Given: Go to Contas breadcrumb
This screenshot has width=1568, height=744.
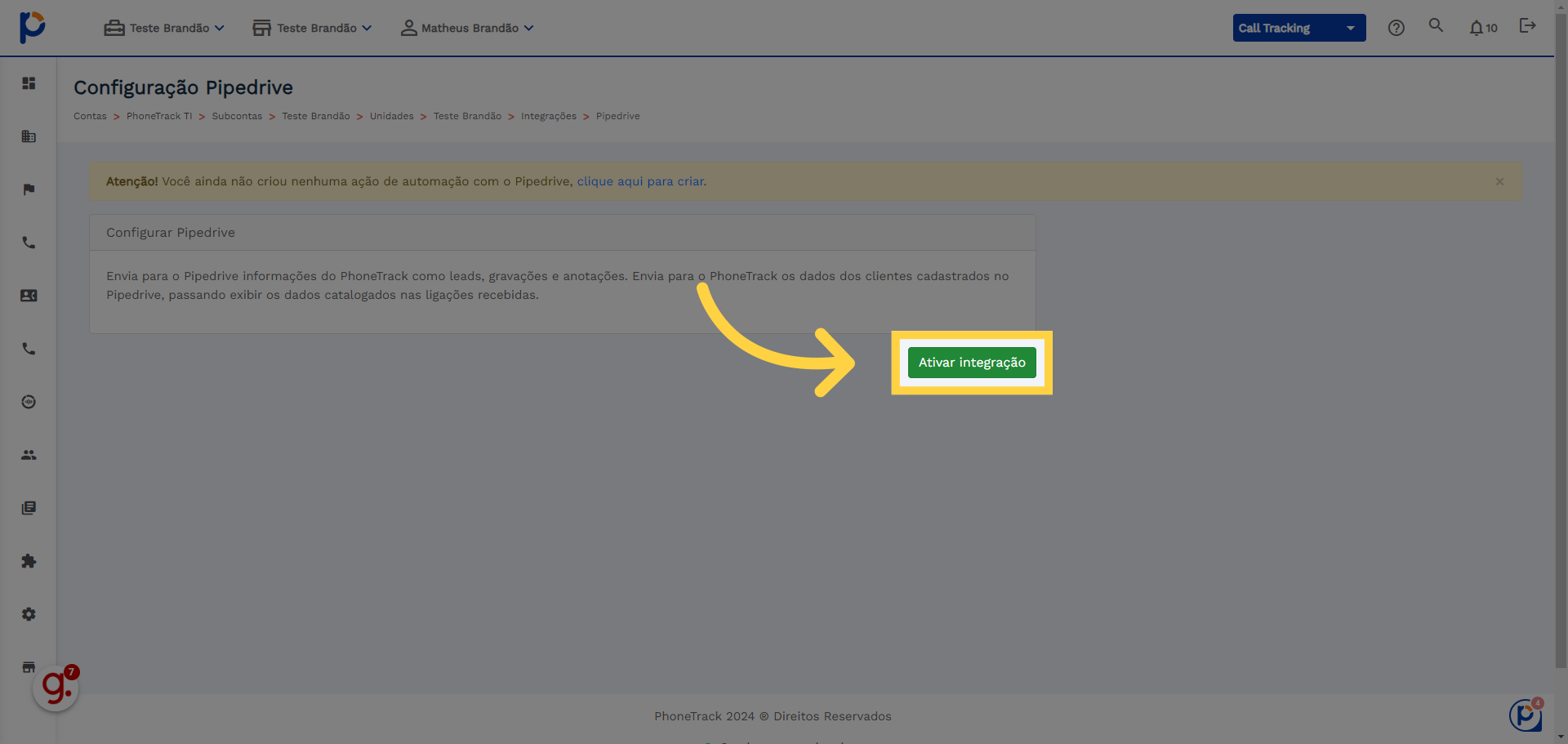Looking at the screenshot, I should [x=90, y=116].
